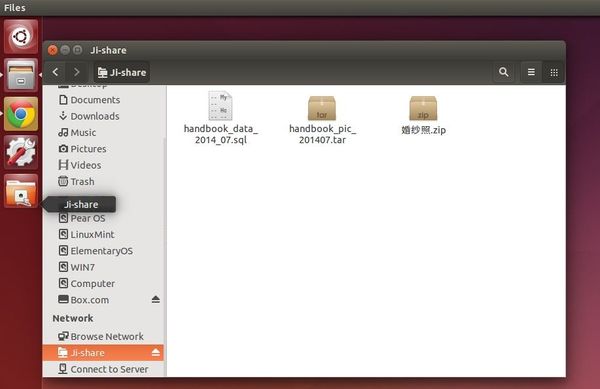Click the Downloads arrow icon in sidebar
Viewport: 600px width, 389px height.
coord(63,116)
